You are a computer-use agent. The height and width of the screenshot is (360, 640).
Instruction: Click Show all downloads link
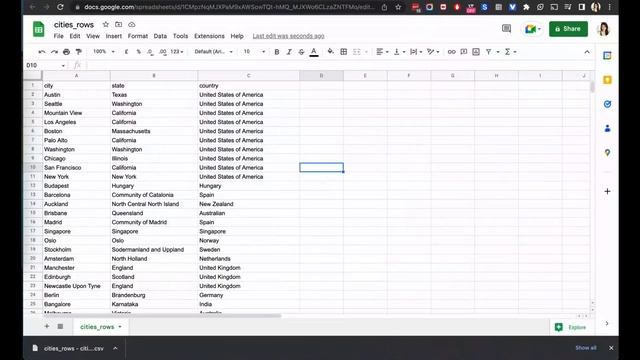(586, 348)
